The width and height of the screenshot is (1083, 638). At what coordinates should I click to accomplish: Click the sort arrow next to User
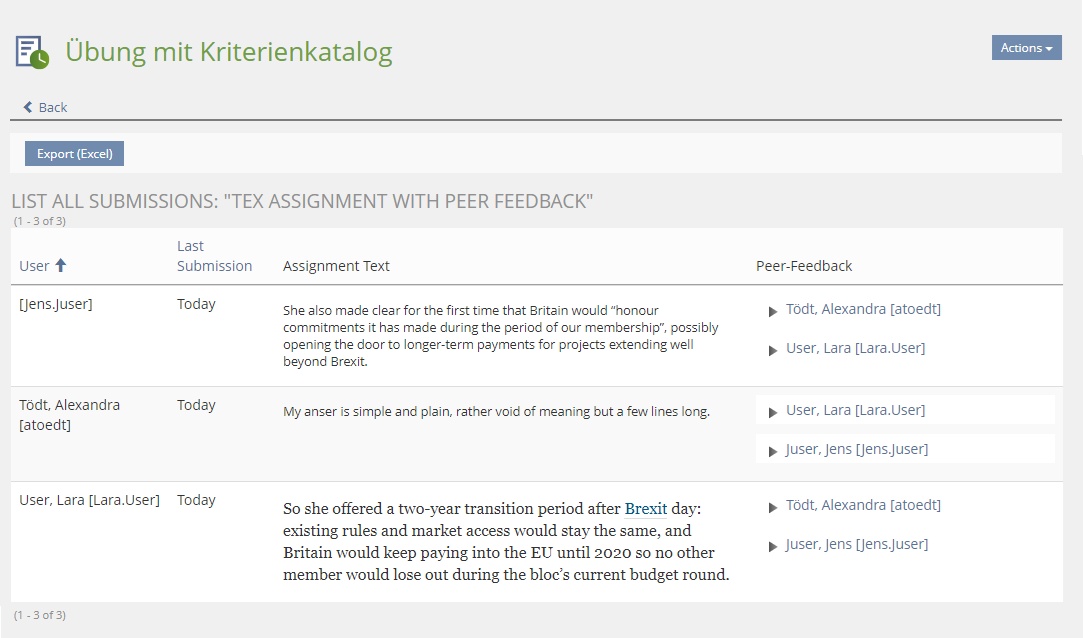pyautogui.click(x=60, y=265)
